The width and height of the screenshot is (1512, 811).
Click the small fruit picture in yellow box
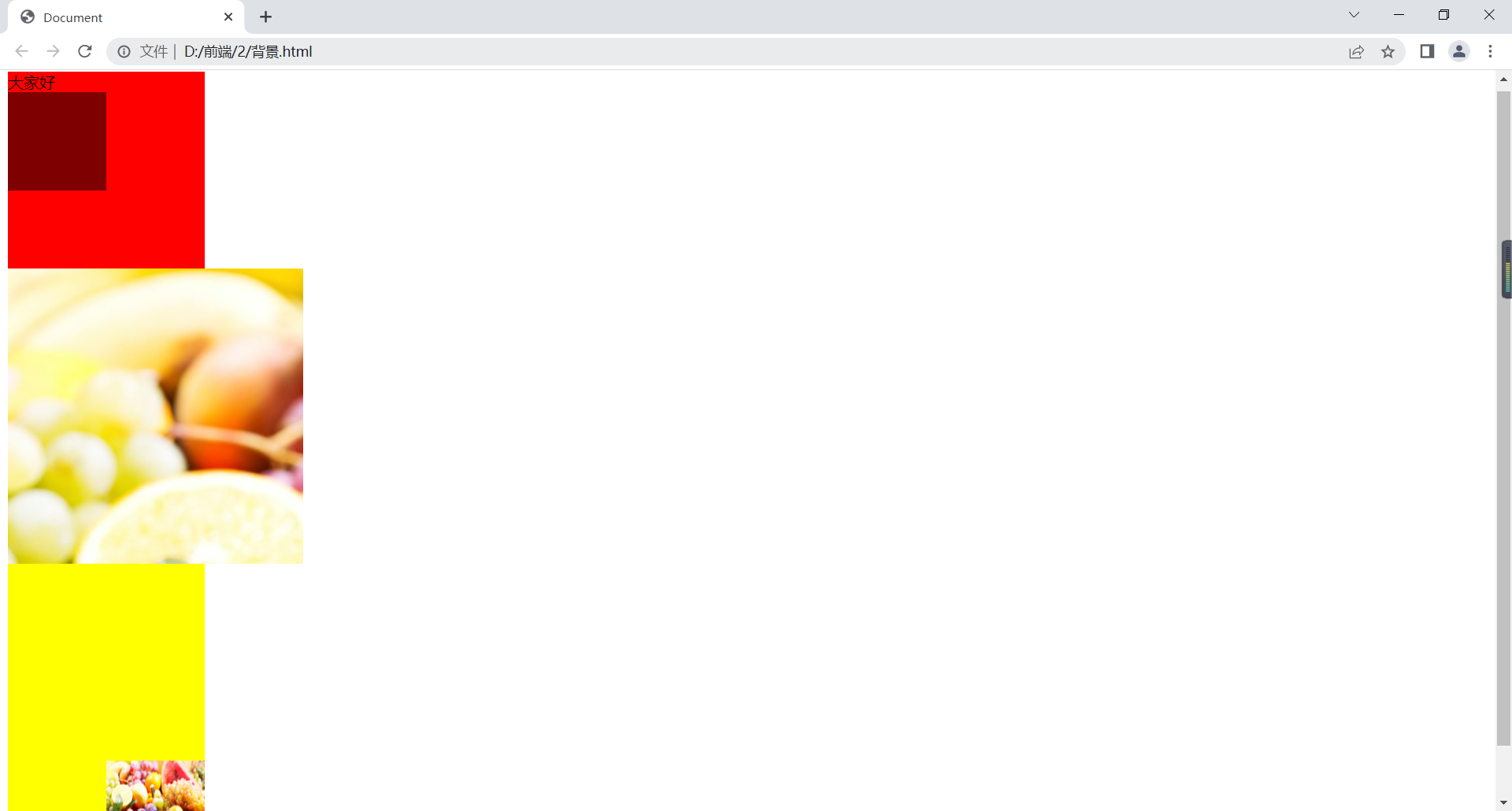click(155, 785)
